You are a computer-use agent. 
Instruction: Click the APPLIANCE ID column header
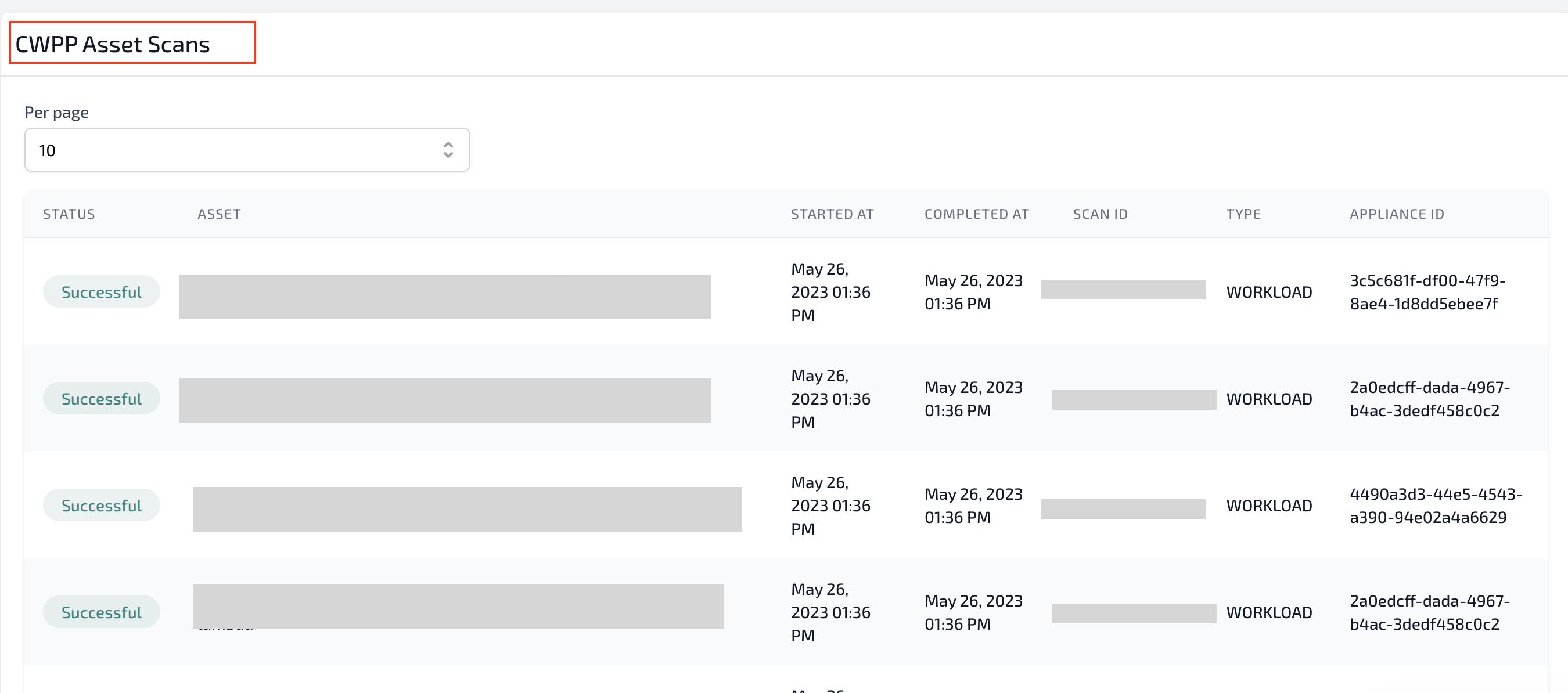1396,214
